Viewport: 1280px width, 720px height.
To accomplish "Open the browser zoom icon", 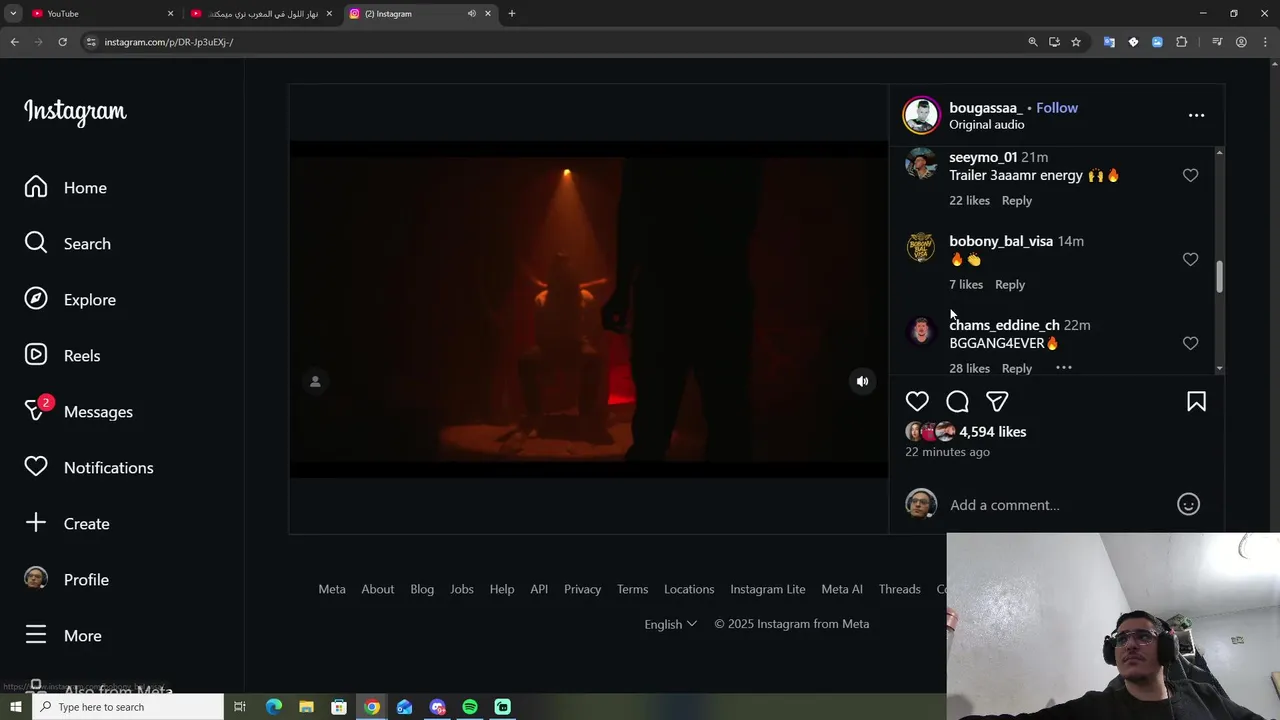I will (1033, 42).
